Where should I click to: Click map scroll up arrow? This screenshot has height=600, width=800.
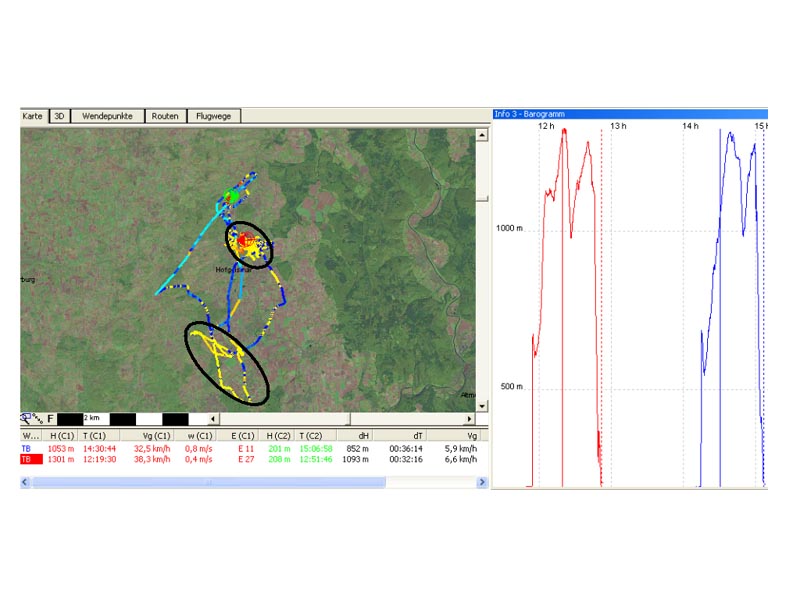482,135
